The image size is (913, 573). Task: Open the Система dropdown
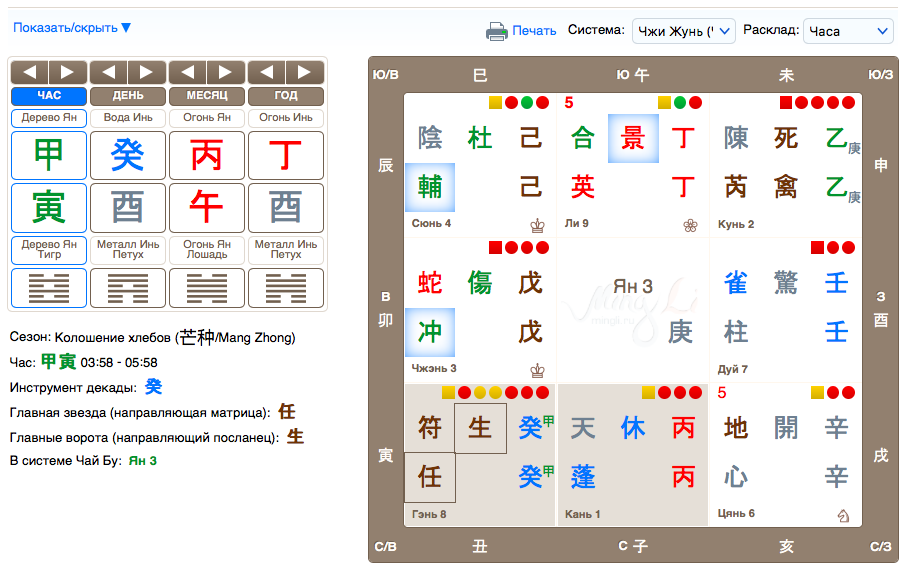[x=683, y=31]
